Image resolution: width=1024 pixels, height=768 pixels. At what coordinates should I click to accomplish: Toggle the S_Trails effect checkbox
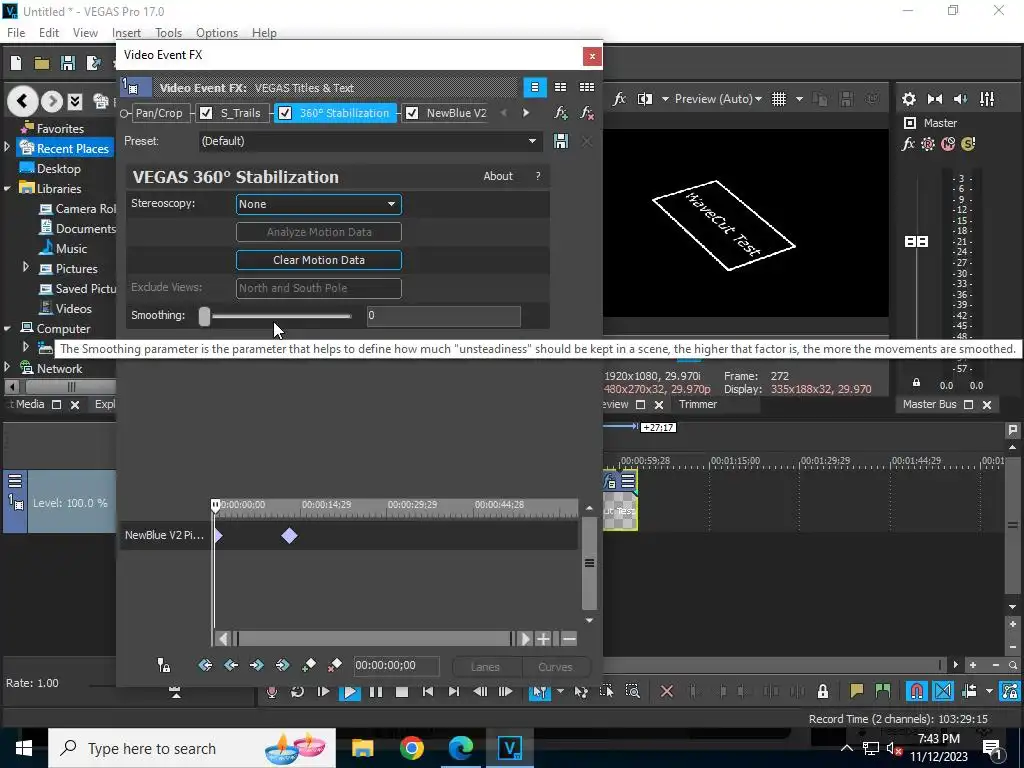(x=206, y=113)
